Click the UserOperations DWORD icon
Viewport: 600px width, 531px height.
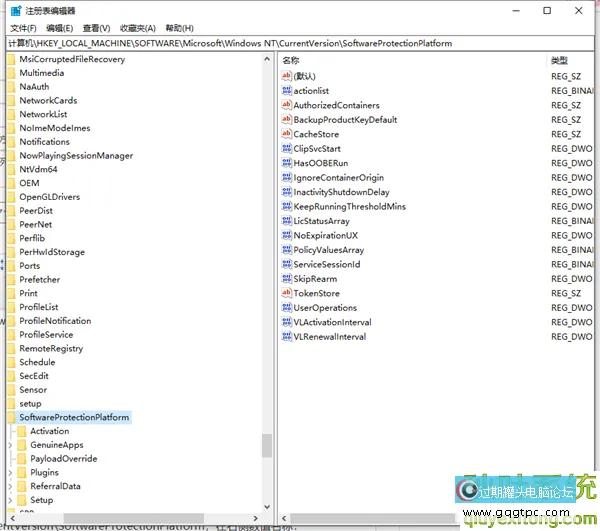pyautogui.click(x=287, y=308)
